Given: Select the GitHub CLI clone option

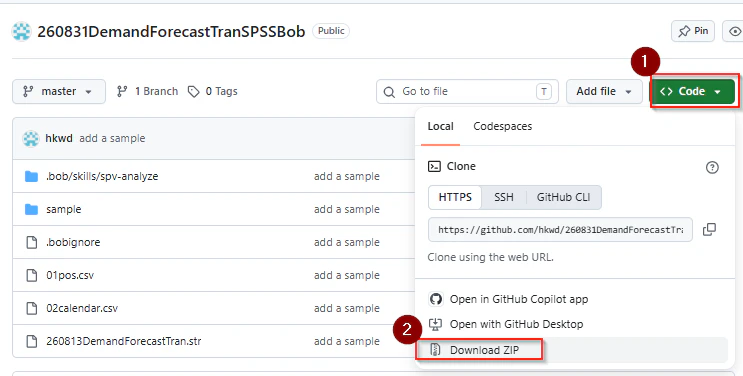Looking at the screenshot, I should click(x=563, y=197).
